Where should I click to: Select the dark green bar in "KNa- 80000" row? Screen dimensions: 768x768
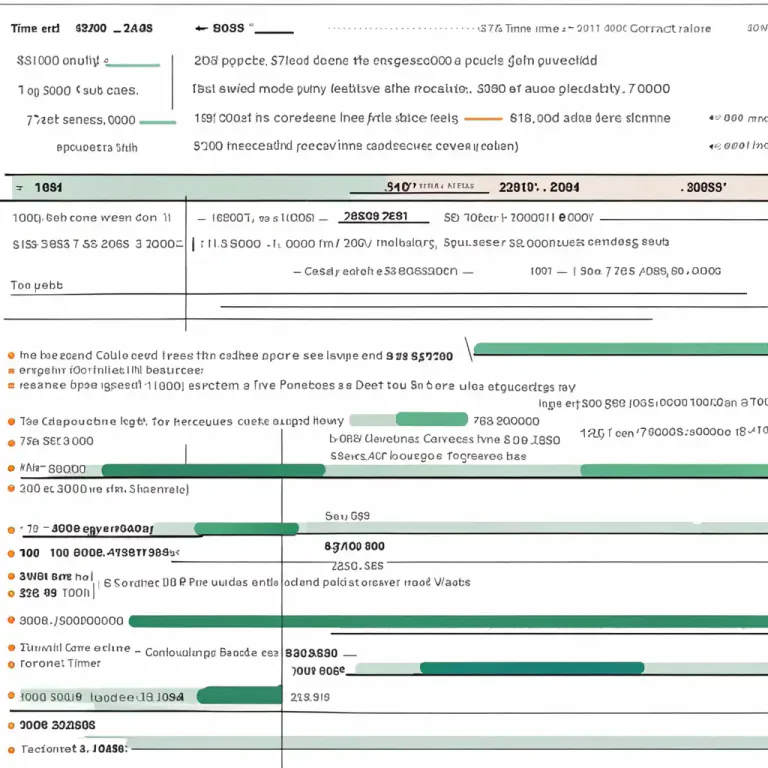[x=214, y=470]
